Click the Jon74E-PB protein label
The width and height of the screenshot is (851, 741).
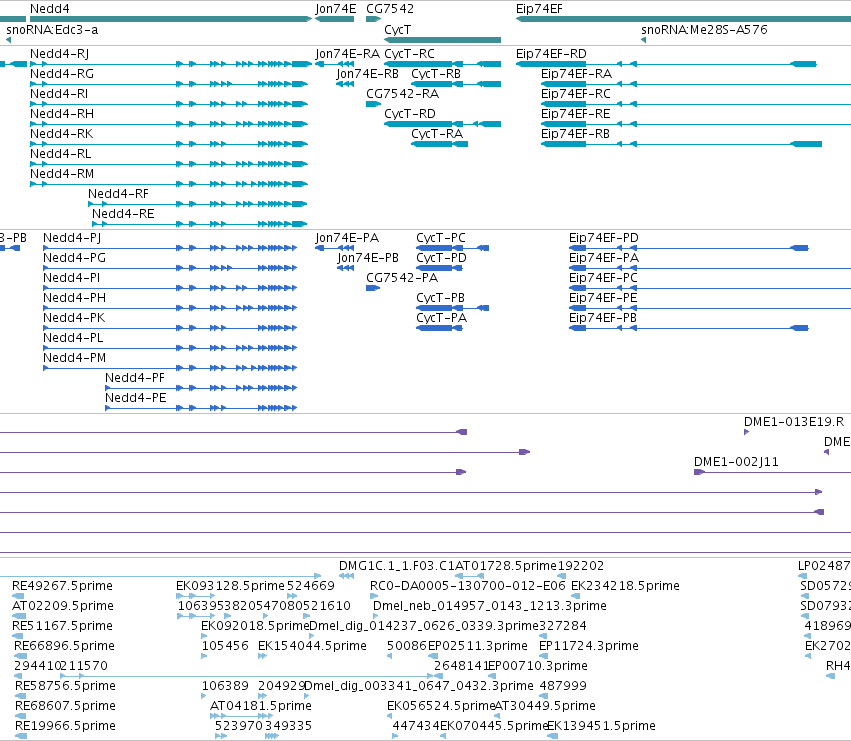click(x=368, y=258)
